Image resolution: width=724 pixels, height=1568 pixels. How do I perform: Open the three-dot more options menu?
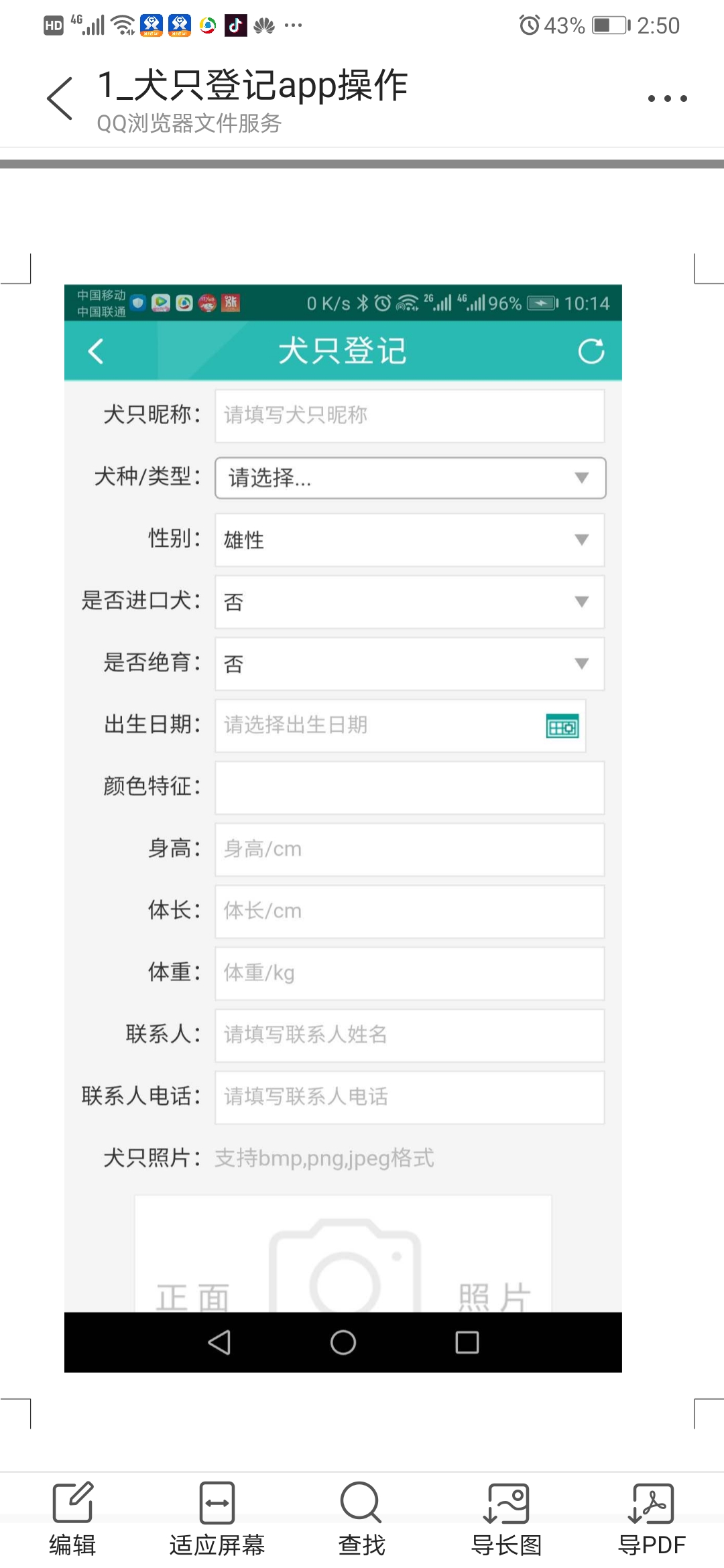click(667, 99)
